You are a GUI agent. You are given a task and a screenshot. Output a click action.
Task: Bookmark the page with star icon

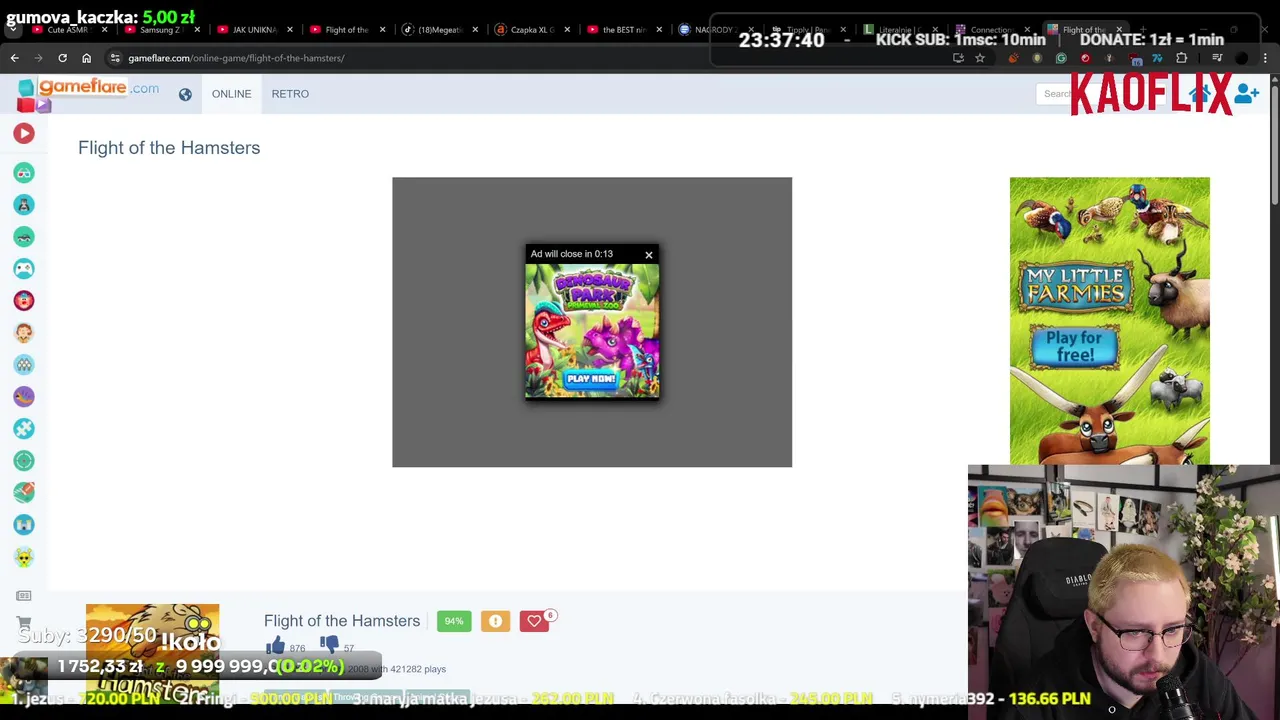point(980,58)
